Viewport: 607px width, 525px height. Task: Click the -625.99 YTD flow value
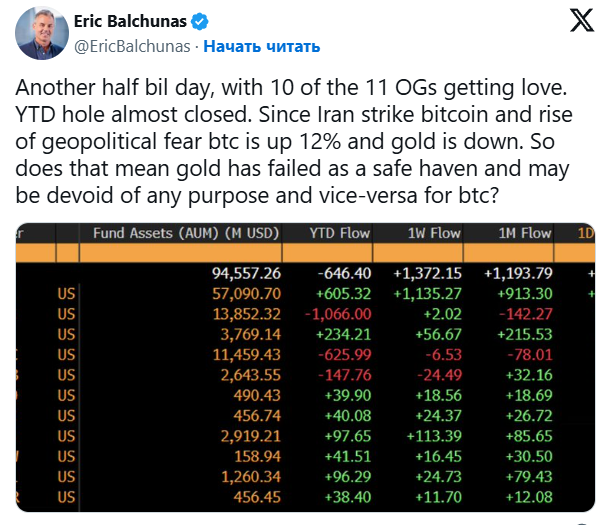(343, 355)
